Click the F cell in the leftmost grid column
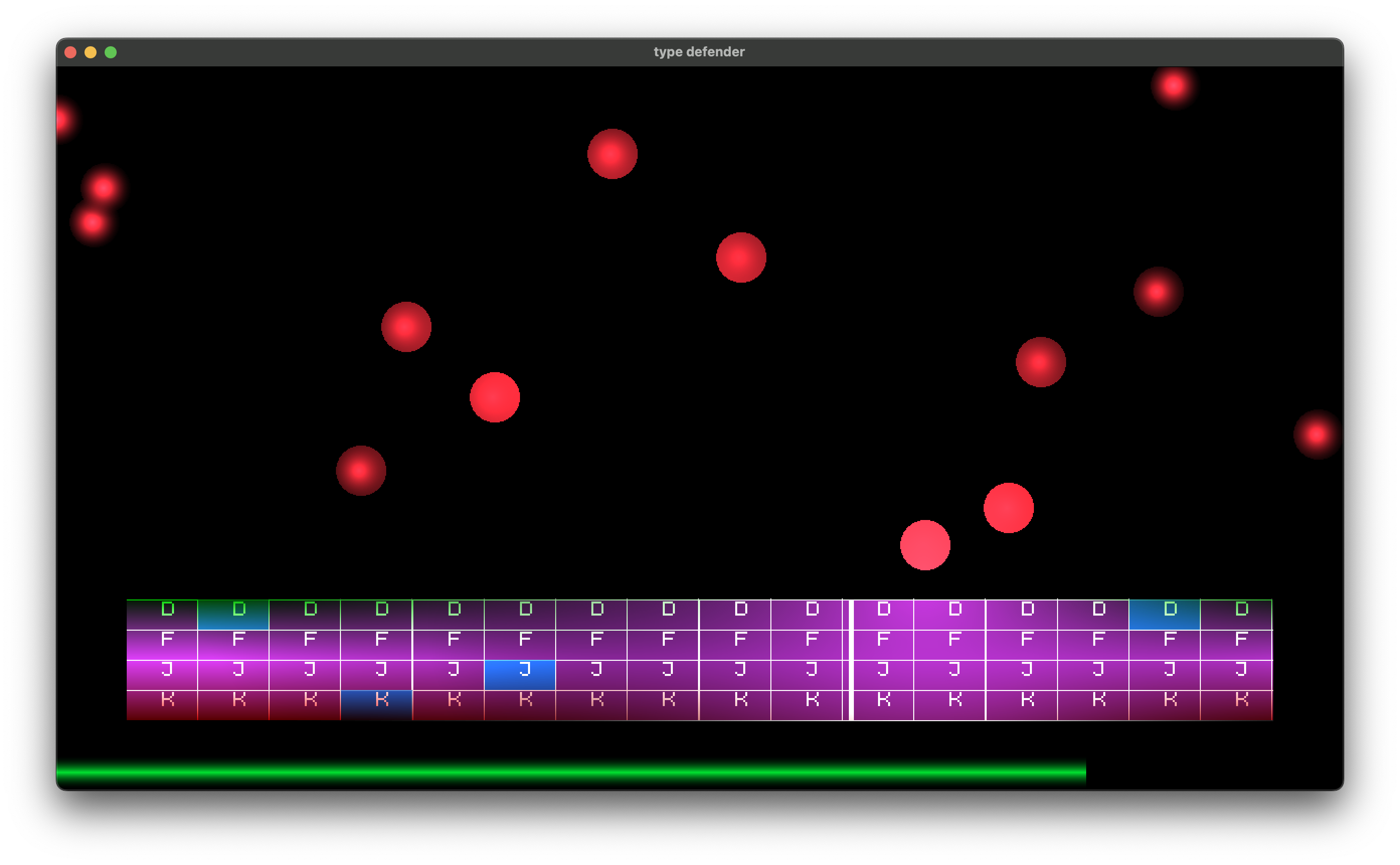The image size is (1400, 865). [x=162, y=645]
